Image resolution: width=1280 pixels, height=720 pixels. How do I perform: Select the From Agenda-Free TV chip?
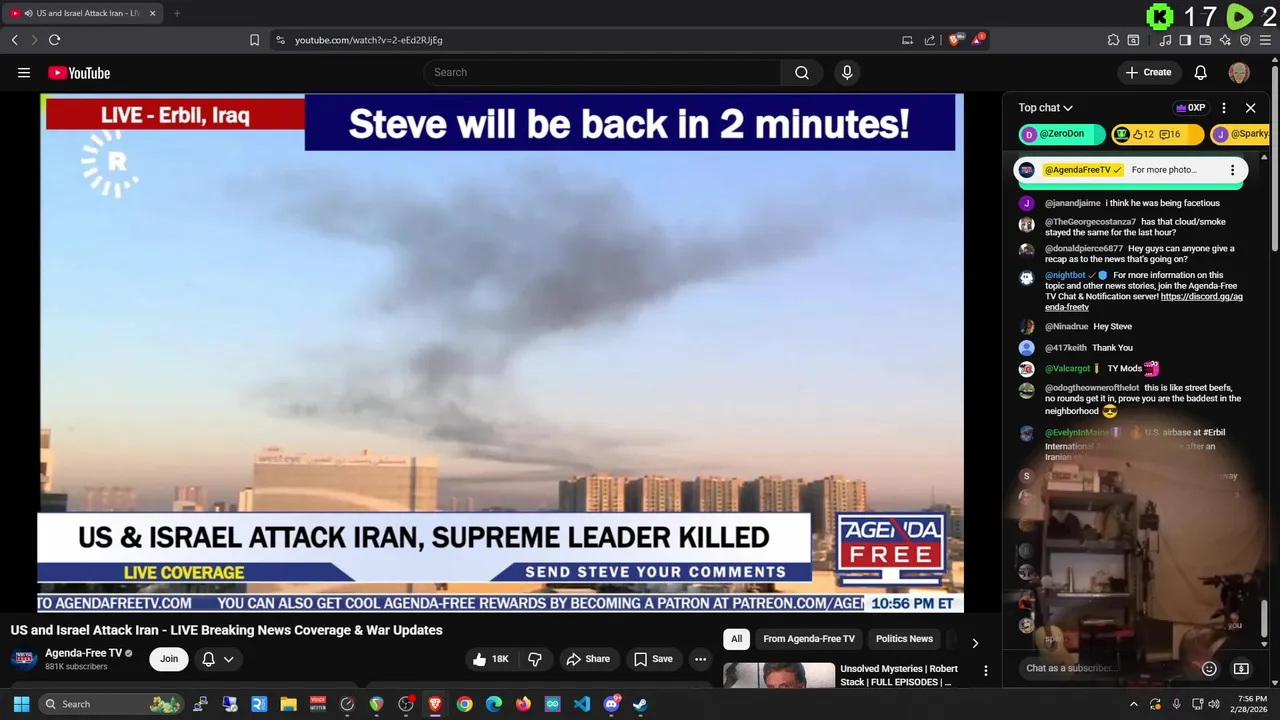pyautogui.click(x=809, y=639)
